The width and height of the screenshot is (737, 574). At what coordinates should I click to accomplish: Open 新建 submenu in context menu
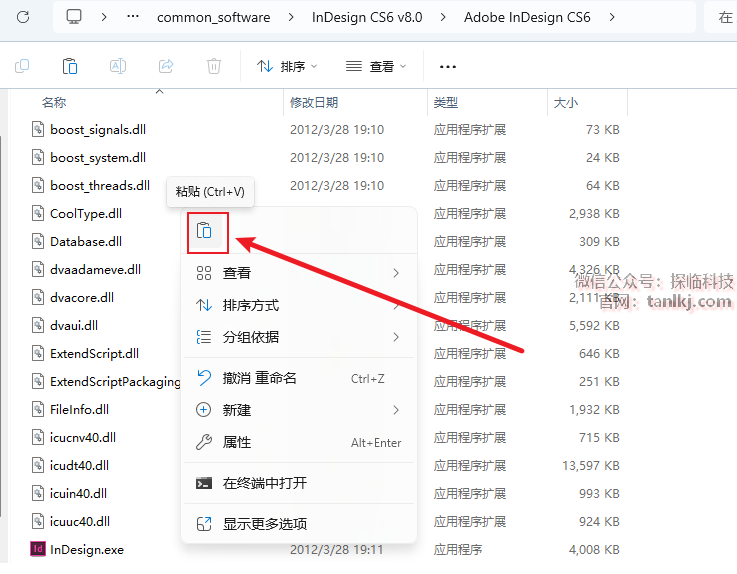tap(298, 410)
